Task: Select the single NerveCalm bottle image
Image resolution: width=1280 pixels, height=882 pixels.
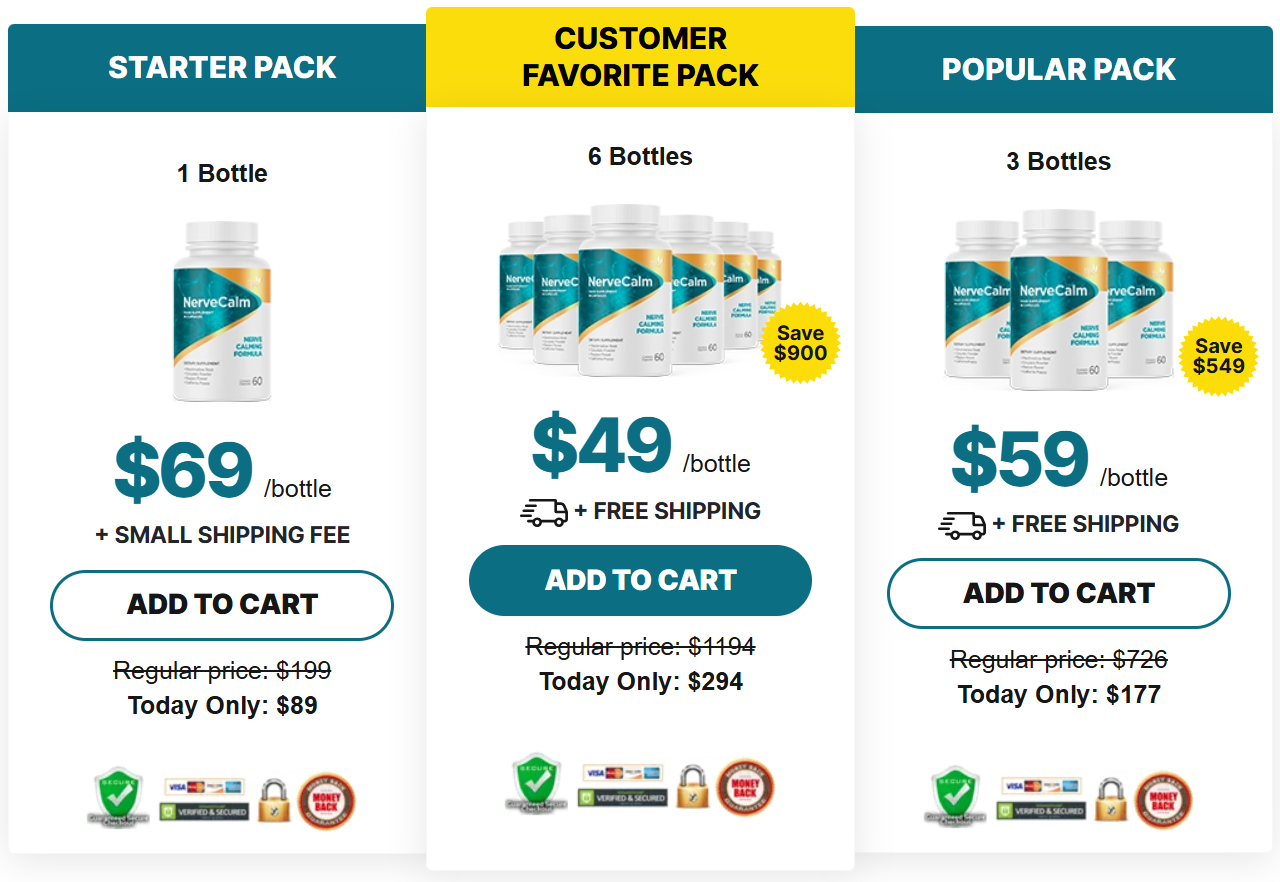Action: (222, 312)
